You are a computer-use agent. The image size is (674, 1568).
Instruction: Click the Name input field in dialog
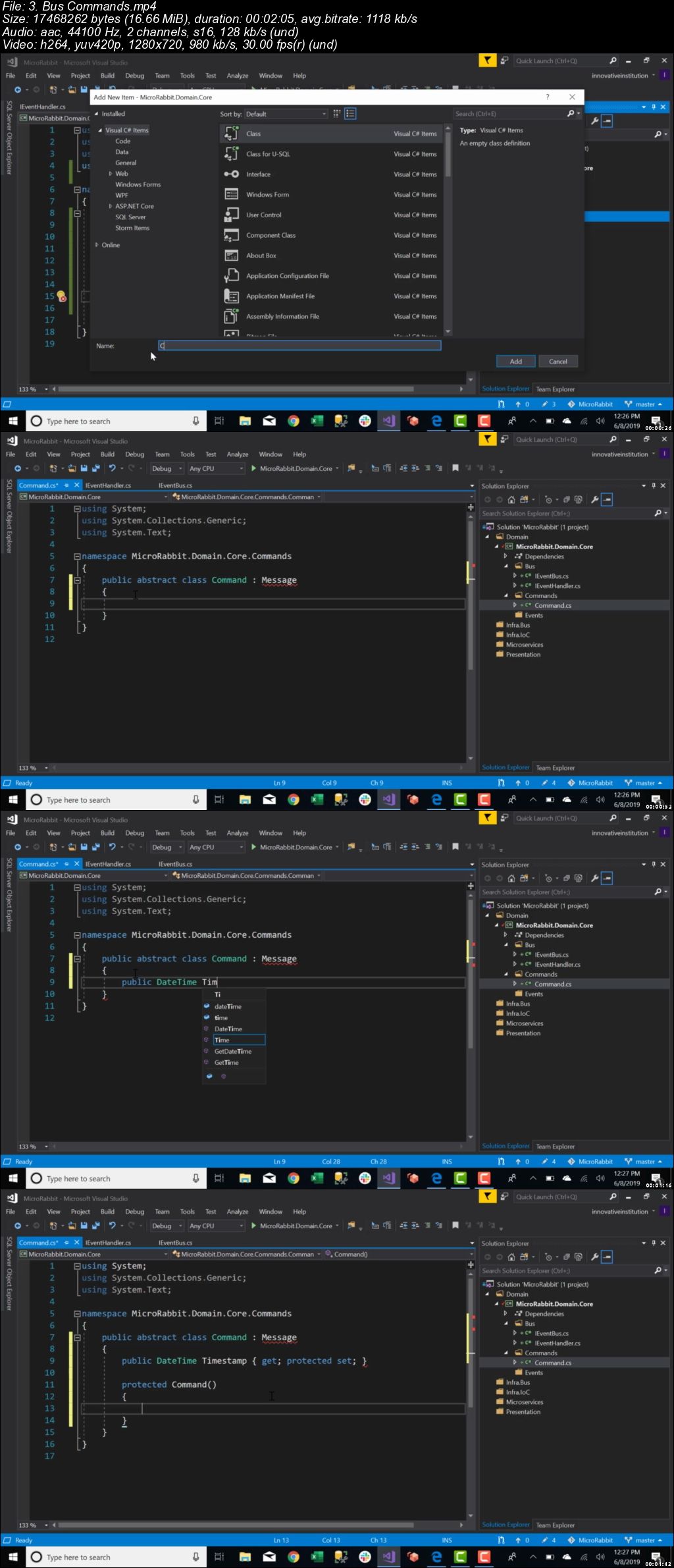pos(299,345)
